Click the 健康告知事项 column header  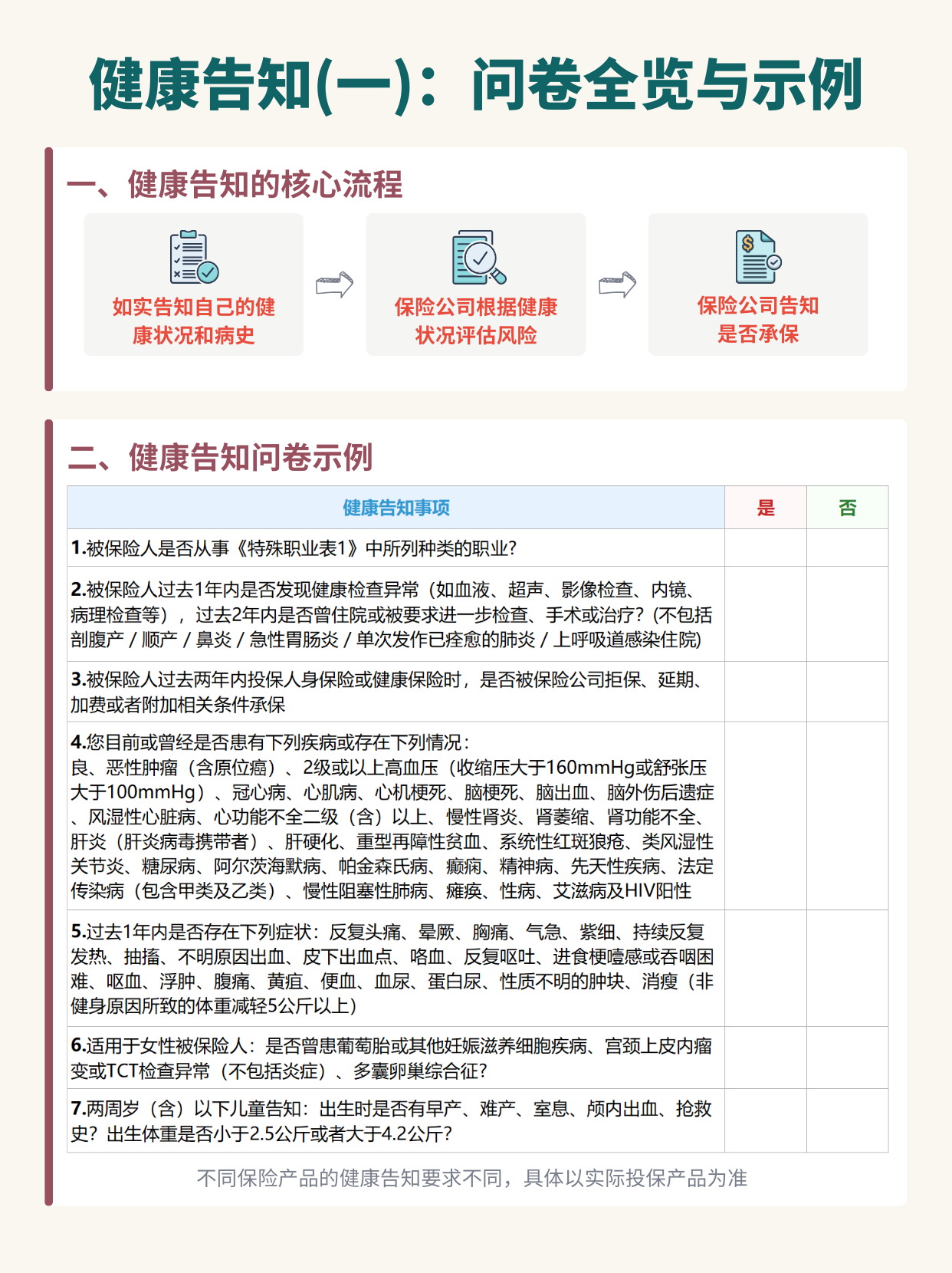[x=396, y=508]
